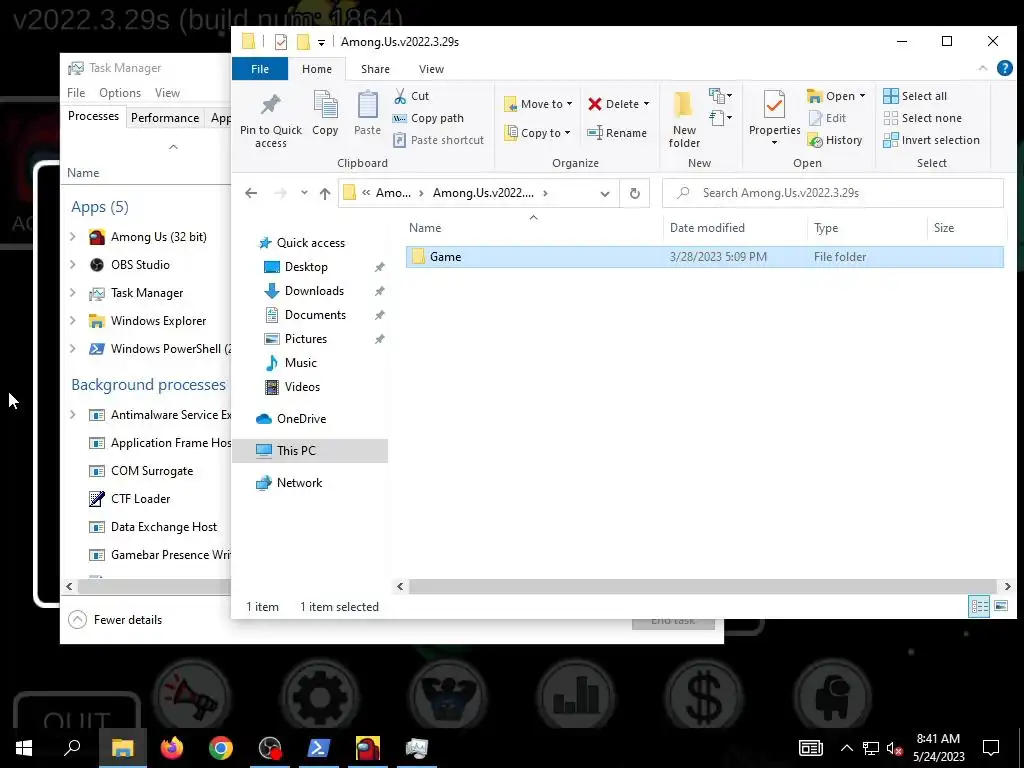The image size is (1024, 768).
Task: Expand Windows Explorer process entry
Action: pos(73,321)
